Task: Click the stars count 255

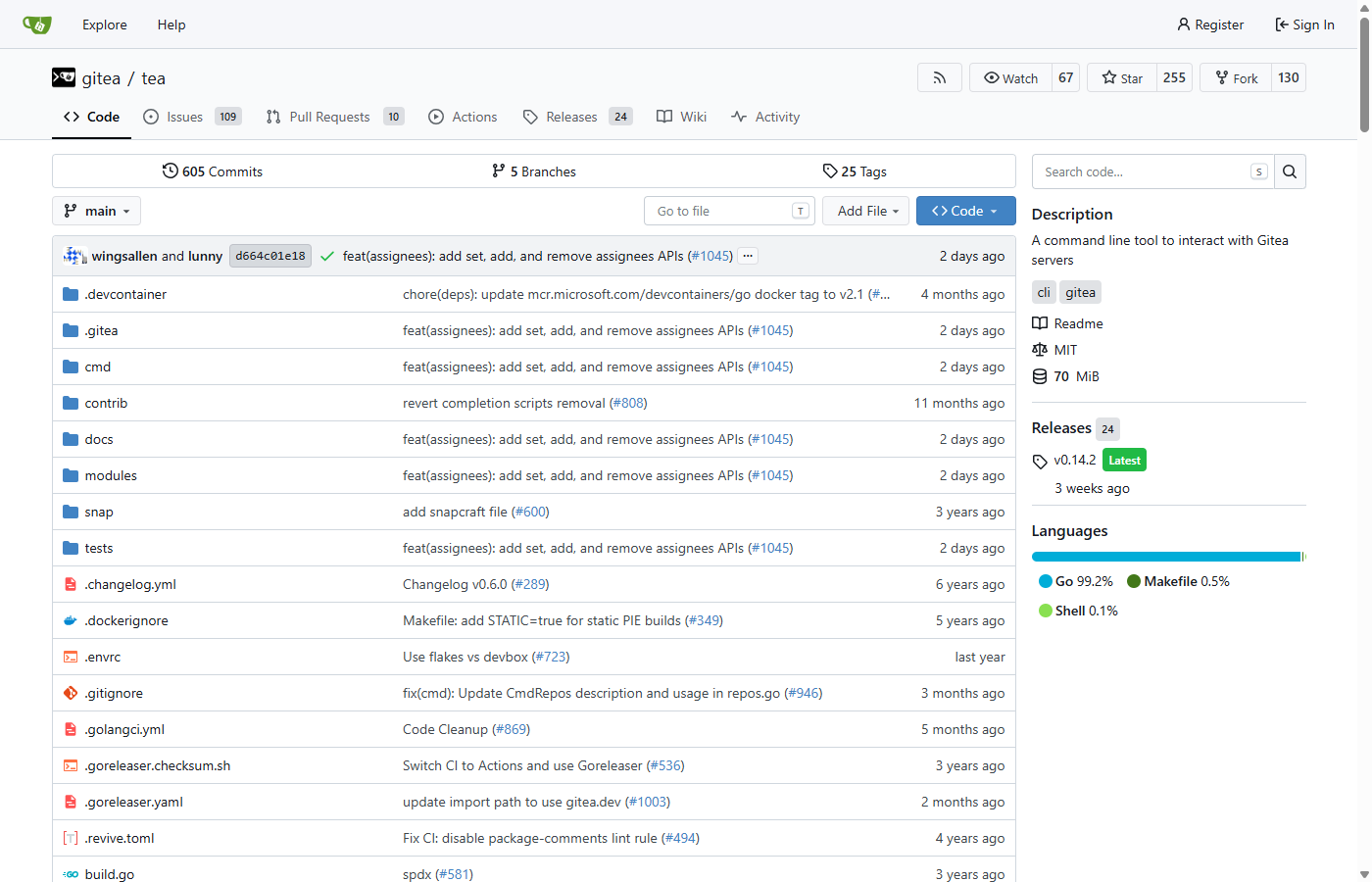Action: tap(1174, 77)
